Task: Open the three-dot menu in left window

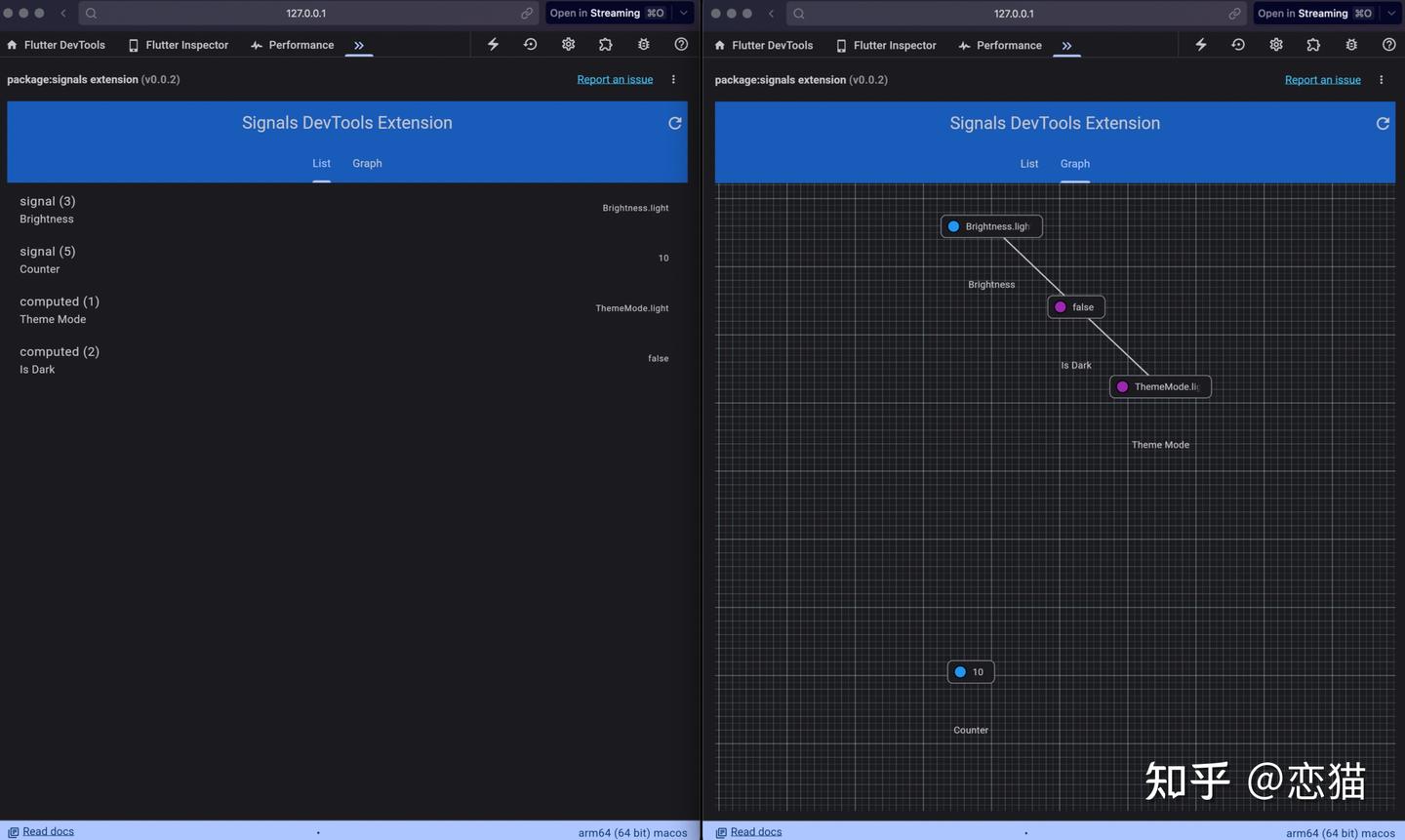Action: 673,80
